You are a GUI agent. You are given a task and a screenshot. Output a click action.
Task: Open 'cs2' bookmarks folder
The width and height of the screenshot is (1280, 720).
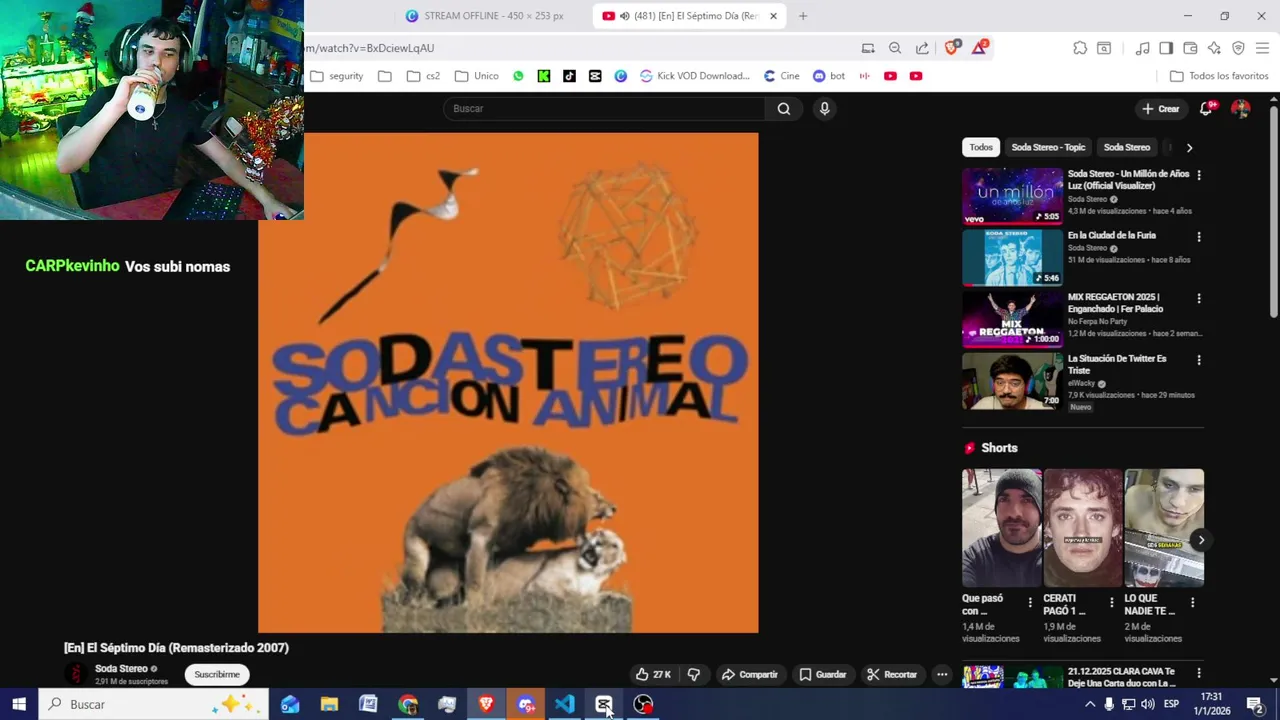tap(423, 76)
